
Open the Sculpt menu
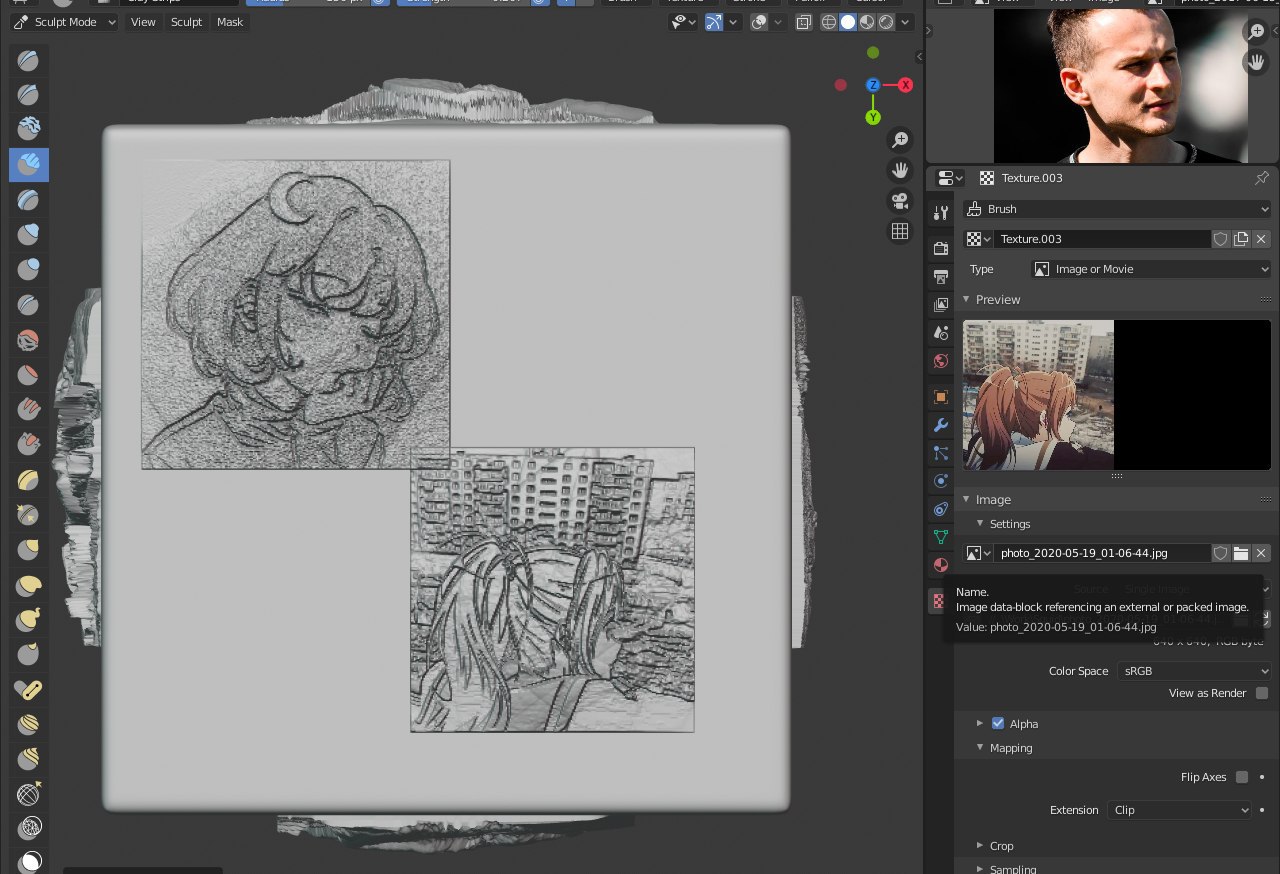(x=186, y=22)
